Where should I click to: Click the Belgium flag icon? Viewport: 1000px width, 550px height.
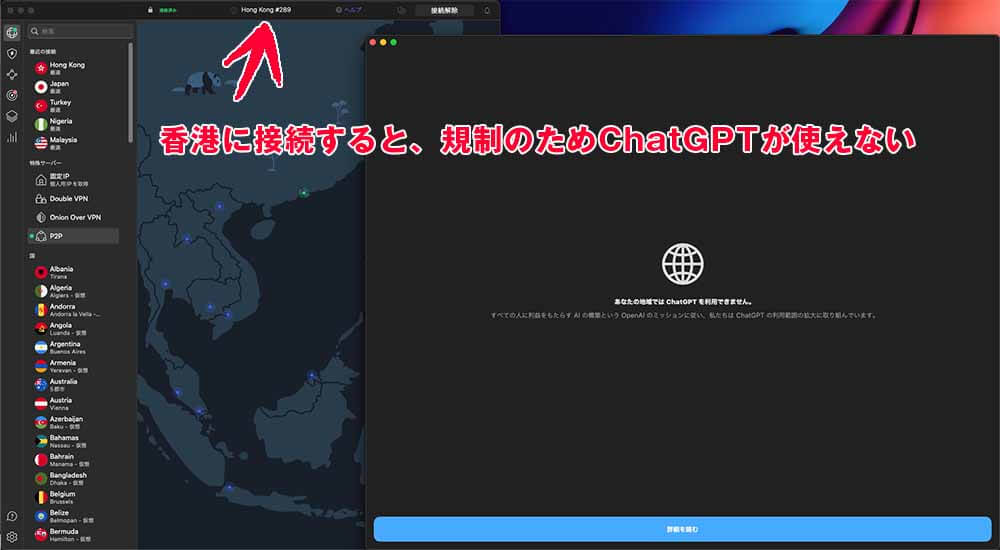[41, 498]
